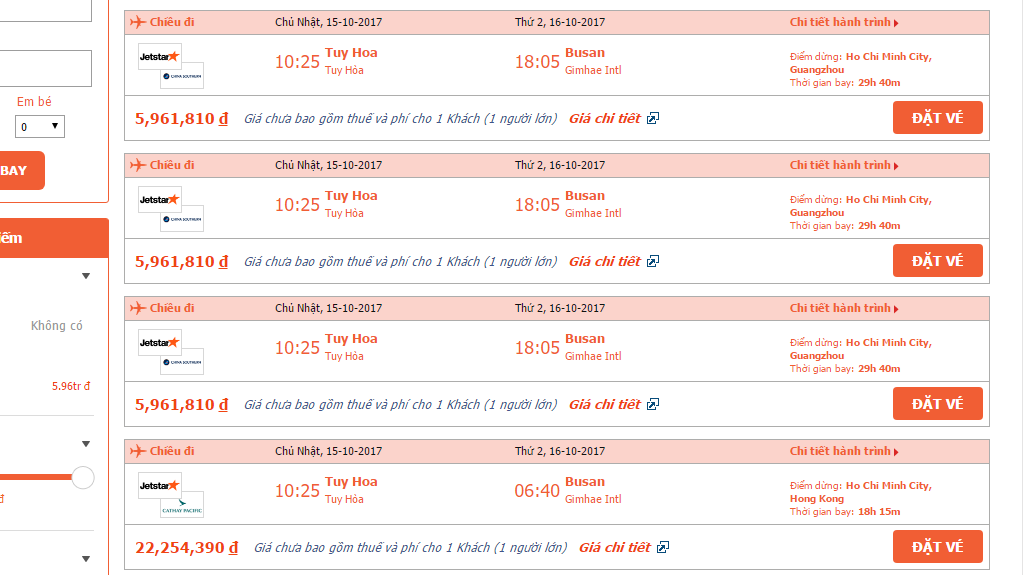Book the 22,254,390 đ flight with ĐẶT VÉ
Image resolution: width=1023 pixels, height=575 pixels.
[x=938, y=547]
